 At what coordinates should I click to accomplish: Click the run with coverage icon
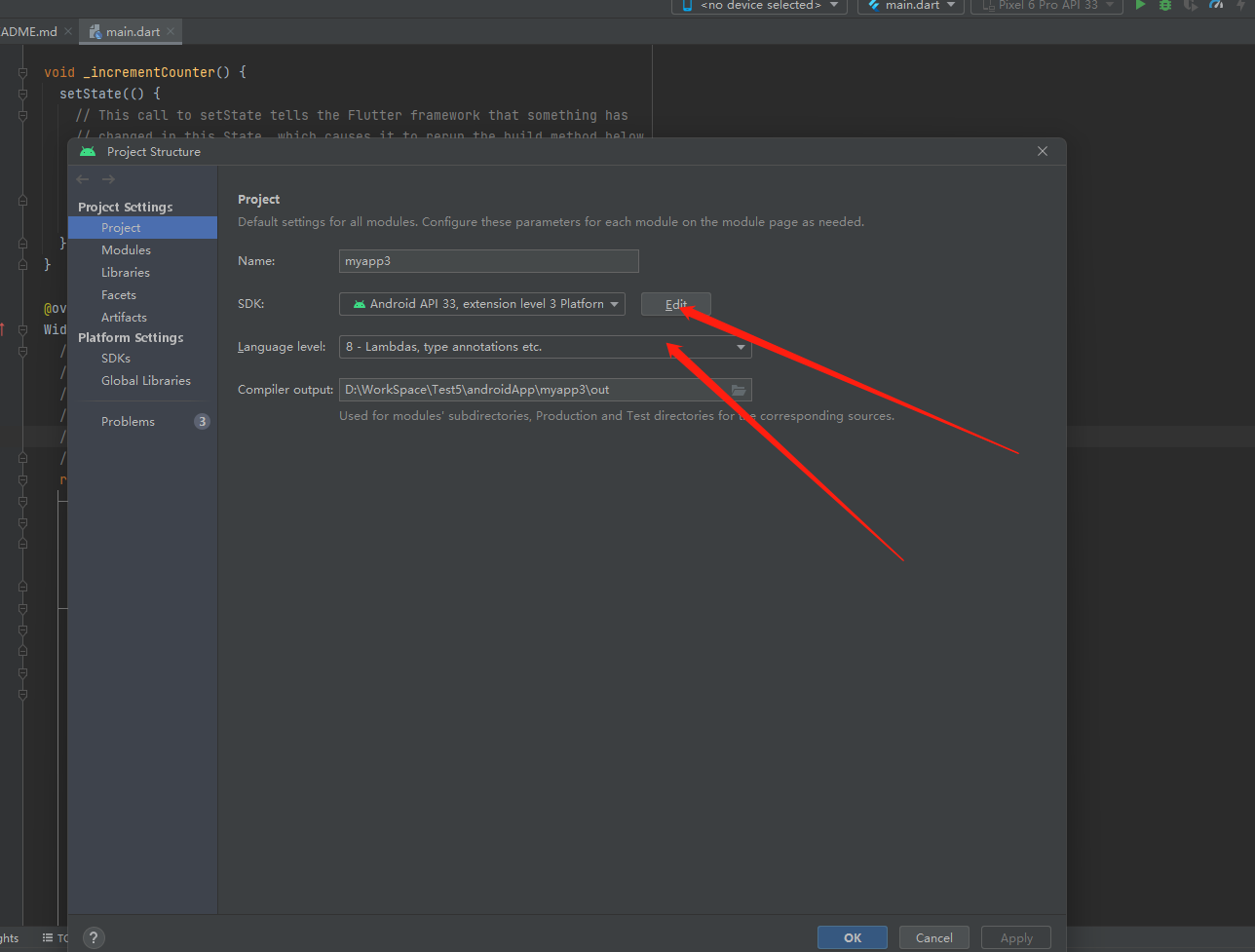point(1191,6)
